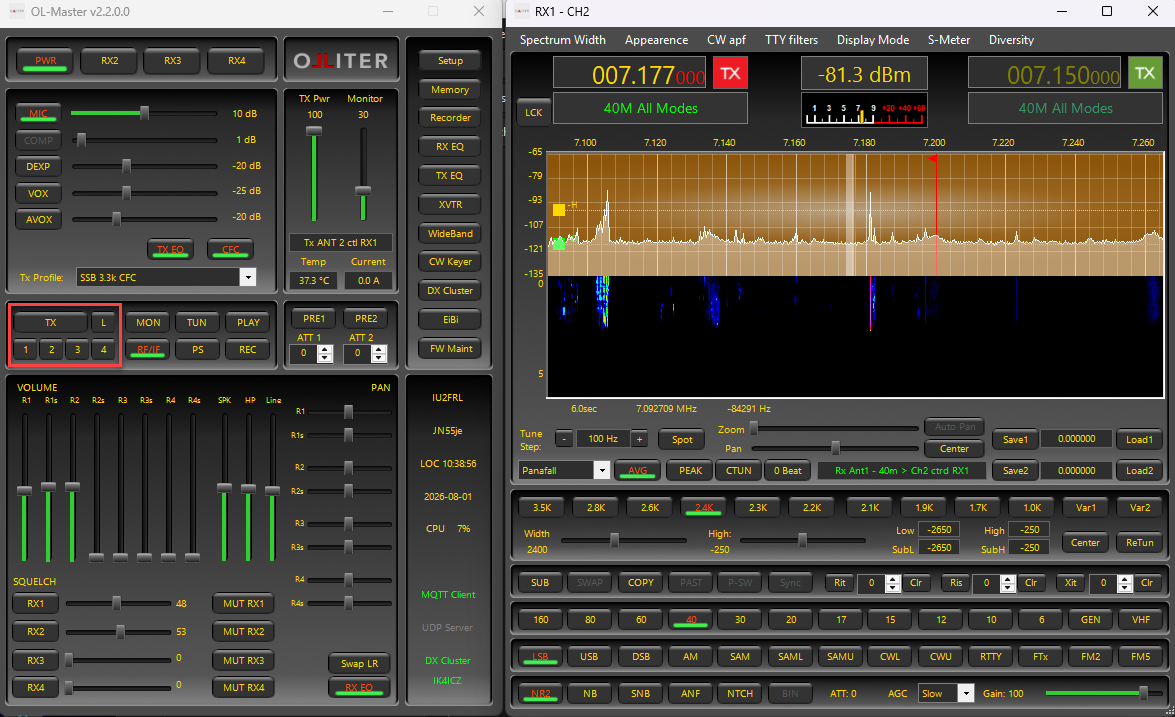Open the Memory panel button
The width and height of the screenshot is (1175, 717).
[x=450, y=89]
